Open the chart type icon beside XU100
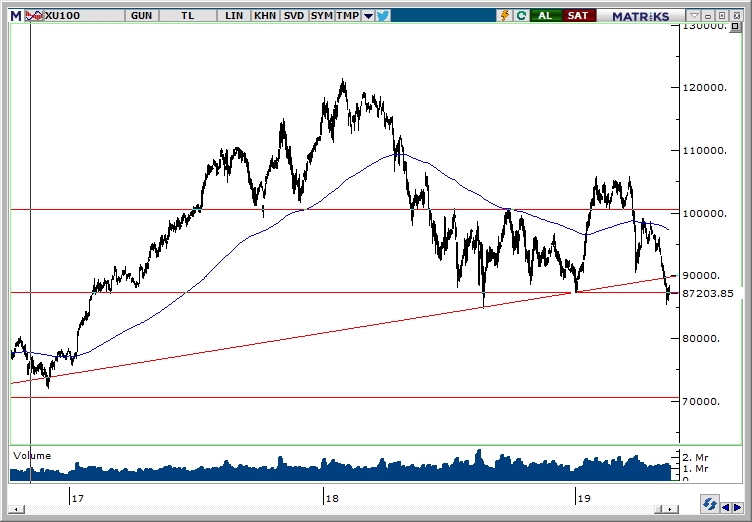 click(x=34, y=16)
